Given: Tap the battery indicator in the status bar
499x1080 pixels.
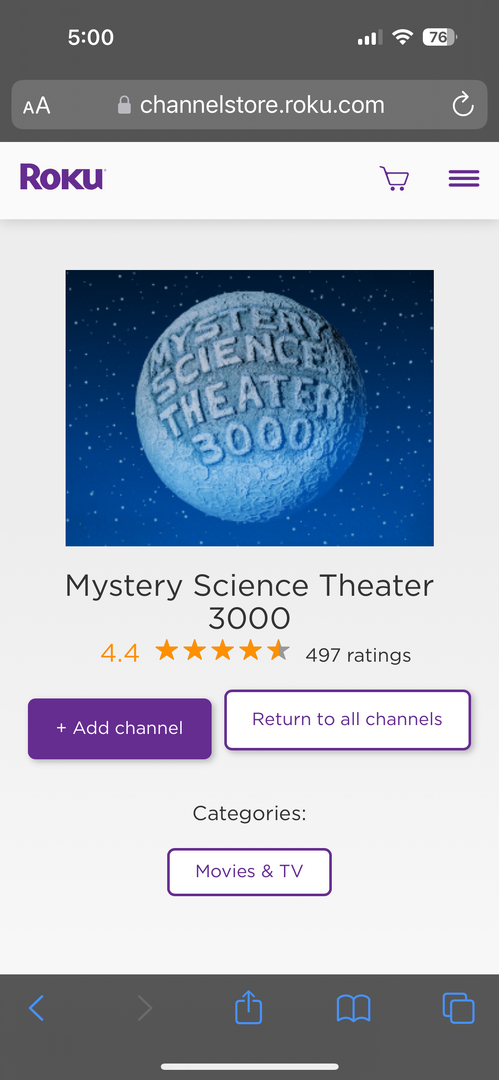Looking at the screenshot, I should click(439, 37).
